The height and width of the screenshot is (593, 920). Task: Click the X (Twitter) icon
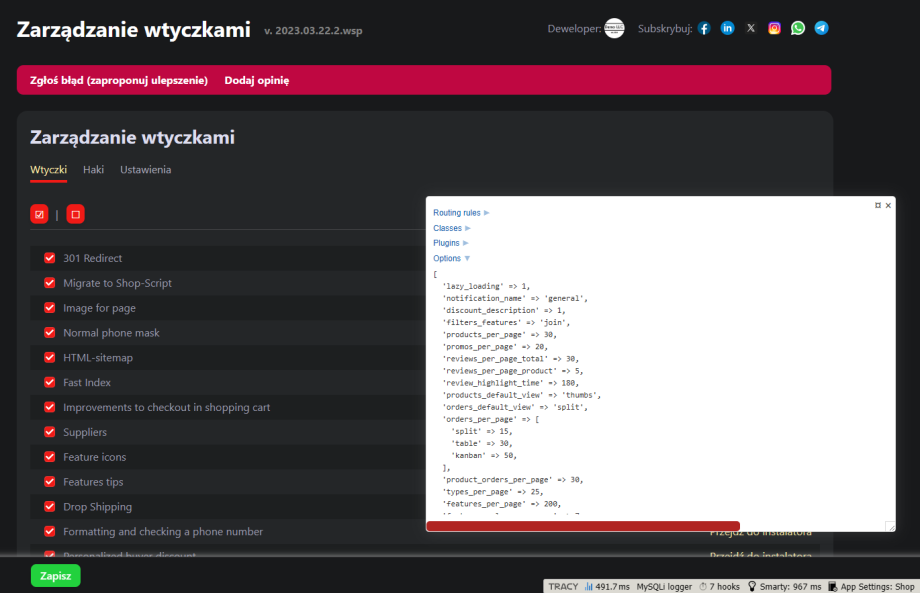tap(751, 28)
